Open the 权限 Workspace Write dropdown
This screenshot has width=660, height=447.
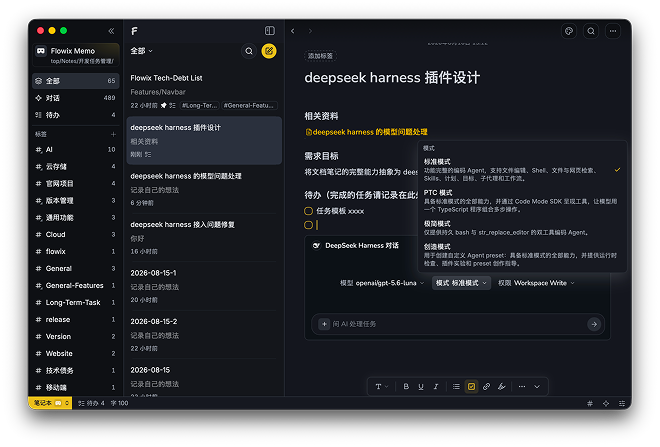(536, 283)
